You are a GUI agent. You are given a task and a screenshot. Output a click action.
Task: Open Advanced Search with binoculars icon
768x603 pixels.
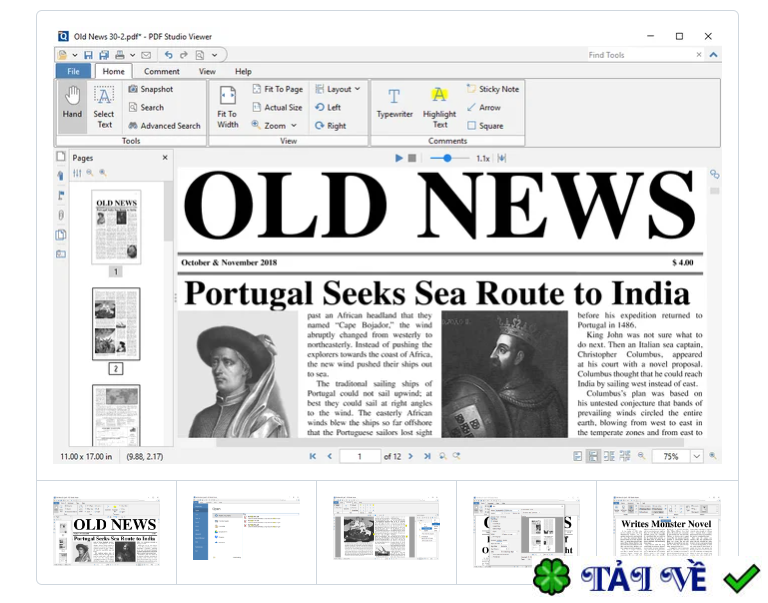click(165, 126)
